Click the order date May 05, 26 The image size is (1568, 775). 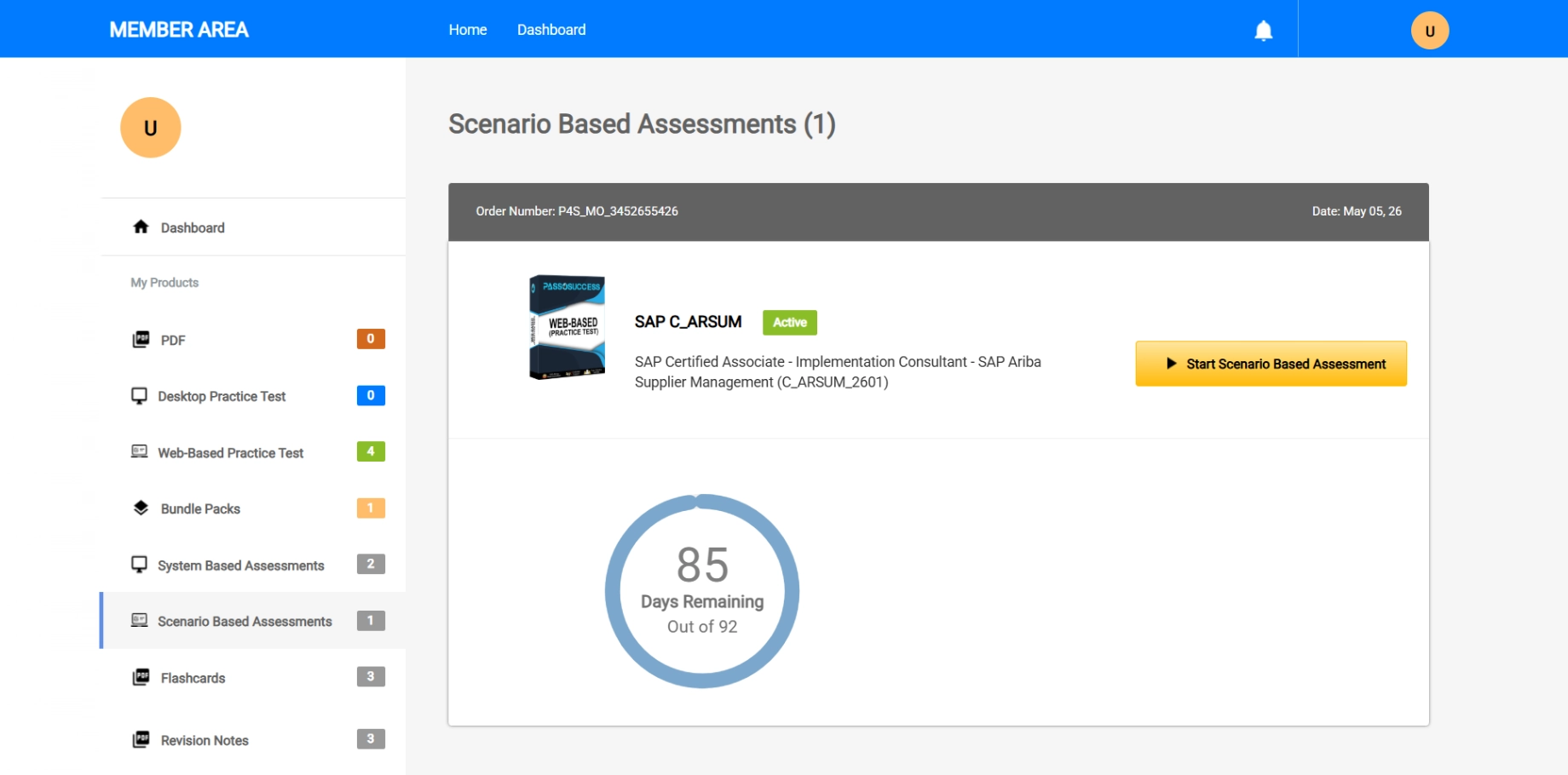click(1372, 211)
